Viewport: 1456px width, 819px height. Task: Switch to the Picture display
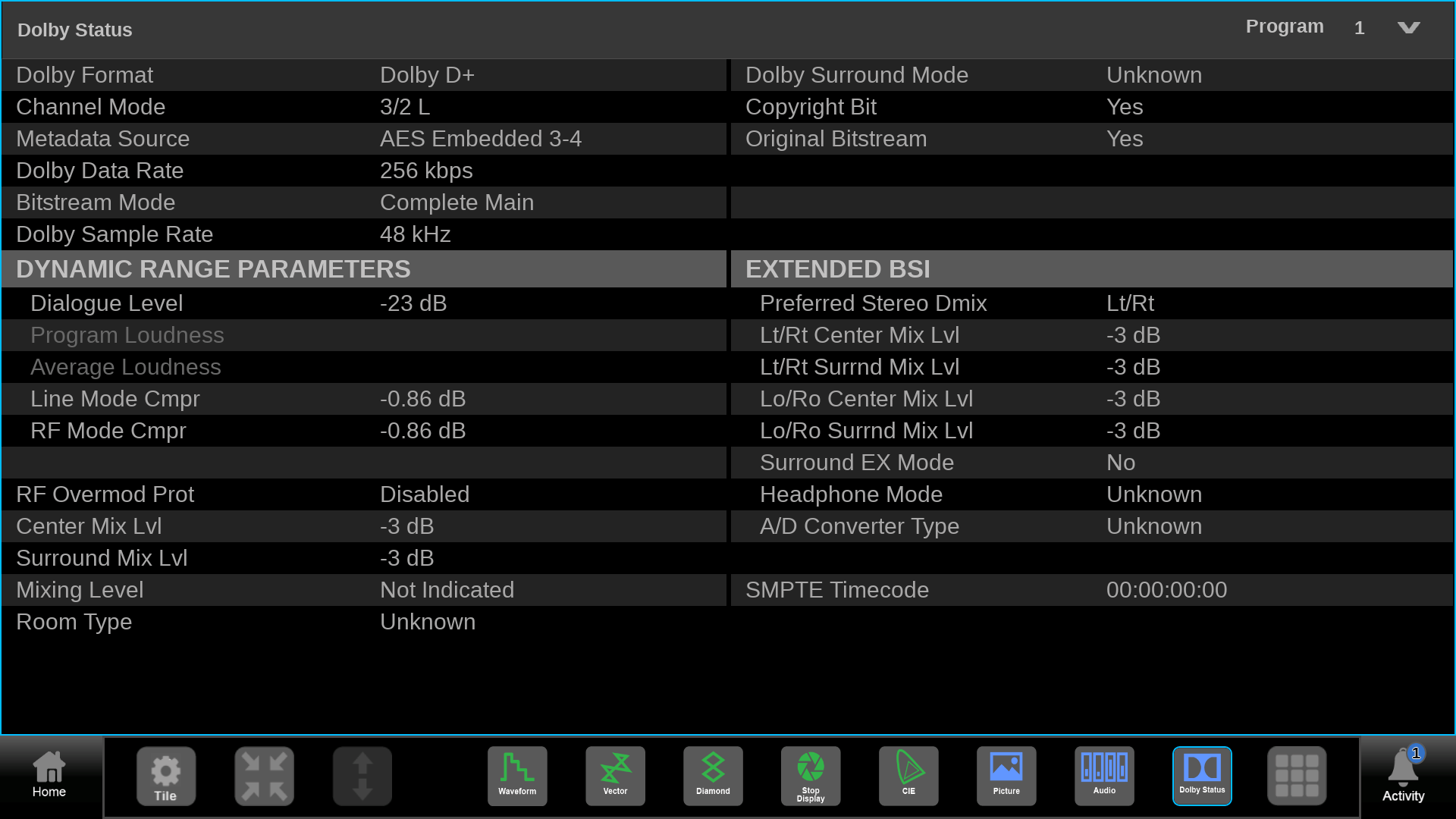pyautogui.click(x=1006, y=775)
